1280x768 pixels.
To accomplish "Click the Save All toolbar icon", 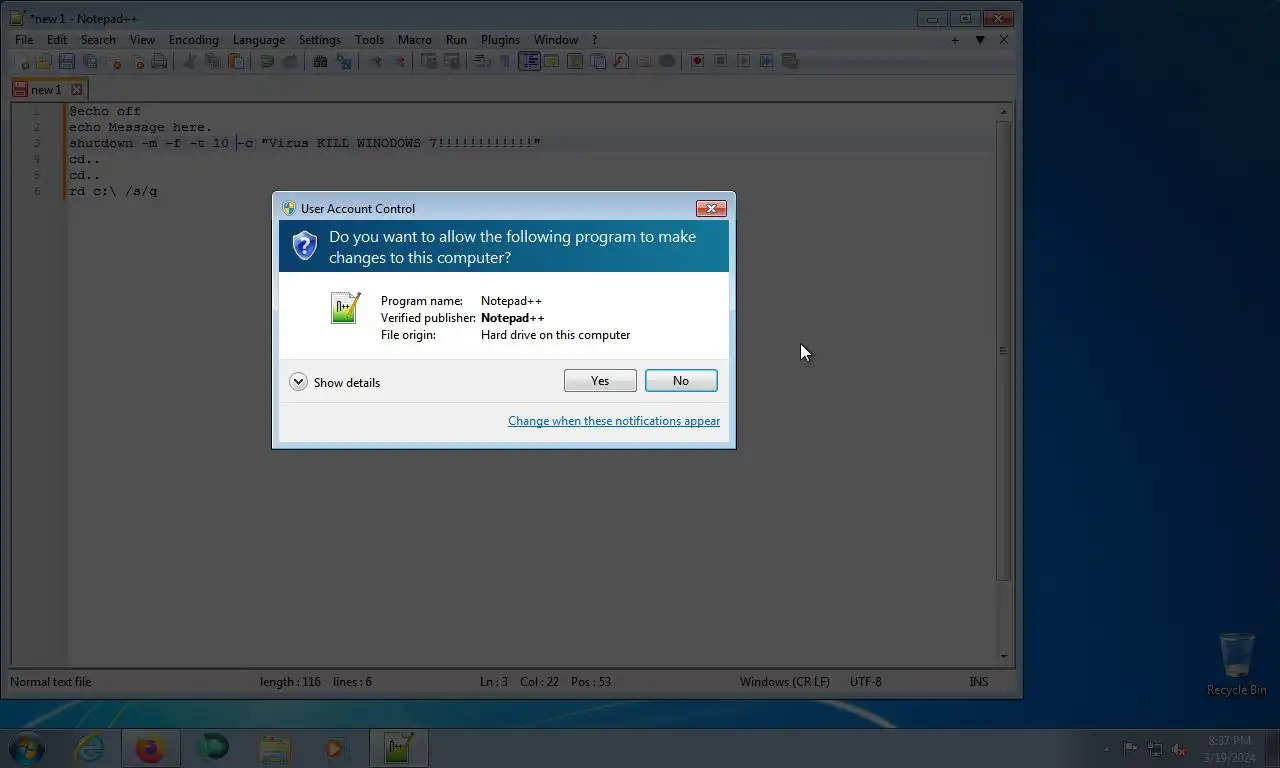I will (90, 61).
